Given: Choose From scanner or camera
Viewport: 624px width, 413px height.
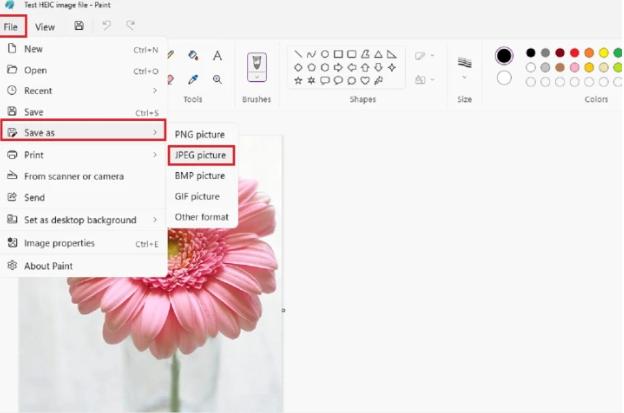Looking at the screenshot, I should coord(83,176).
